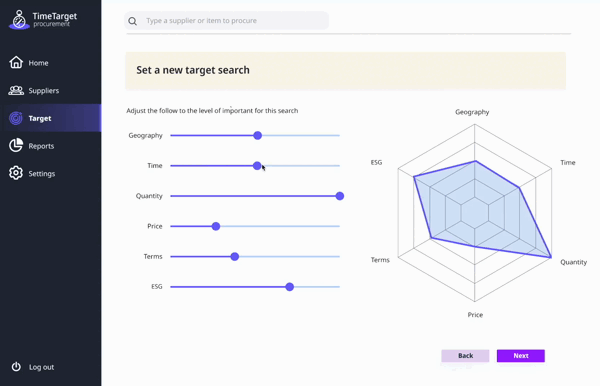600x386 pixels.
Task: Click the Terms slider thumb
Action: coord(235,256)
